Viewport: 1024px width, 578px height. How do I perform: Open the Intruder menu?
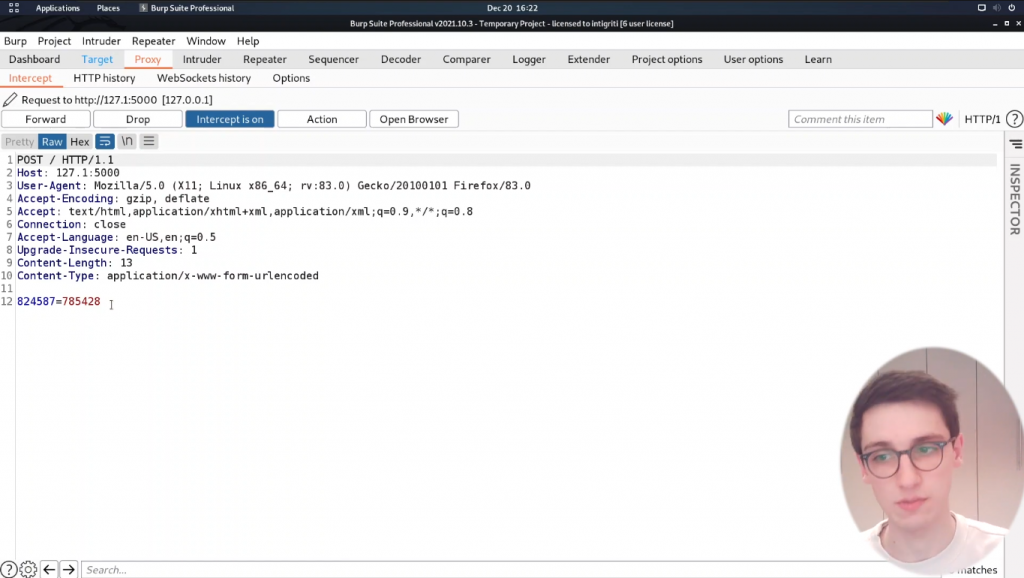[x=101, y=40]
